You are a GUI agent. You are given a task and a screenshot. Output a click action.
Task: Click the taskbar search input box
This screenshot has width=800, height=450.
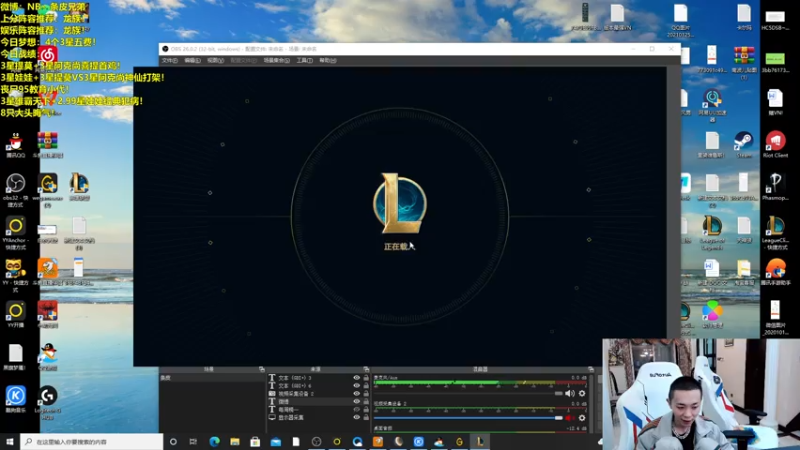coord(92,441)
